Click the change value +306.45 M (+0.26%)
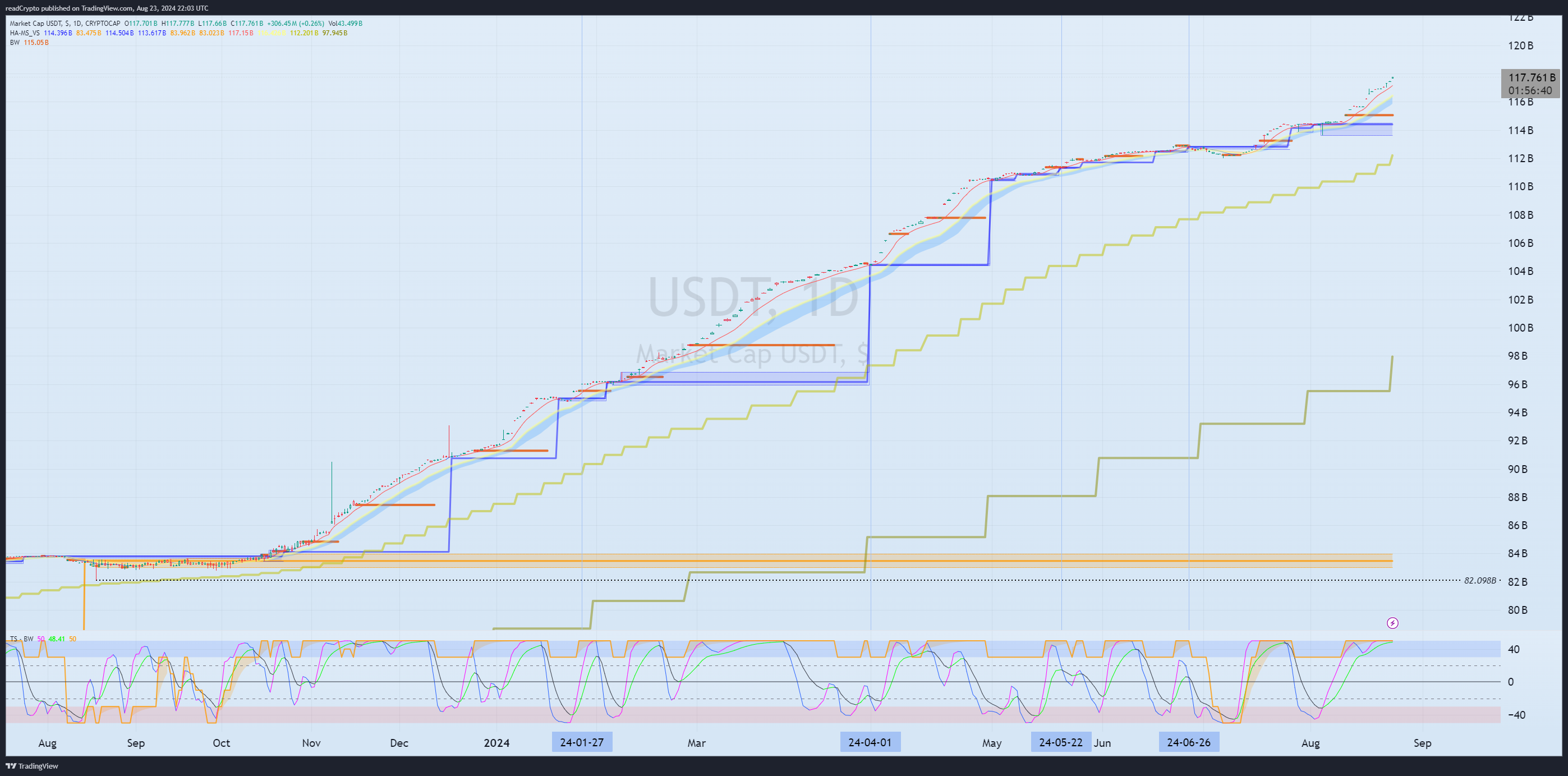The image size is (1568, 776). coord(296,23)
